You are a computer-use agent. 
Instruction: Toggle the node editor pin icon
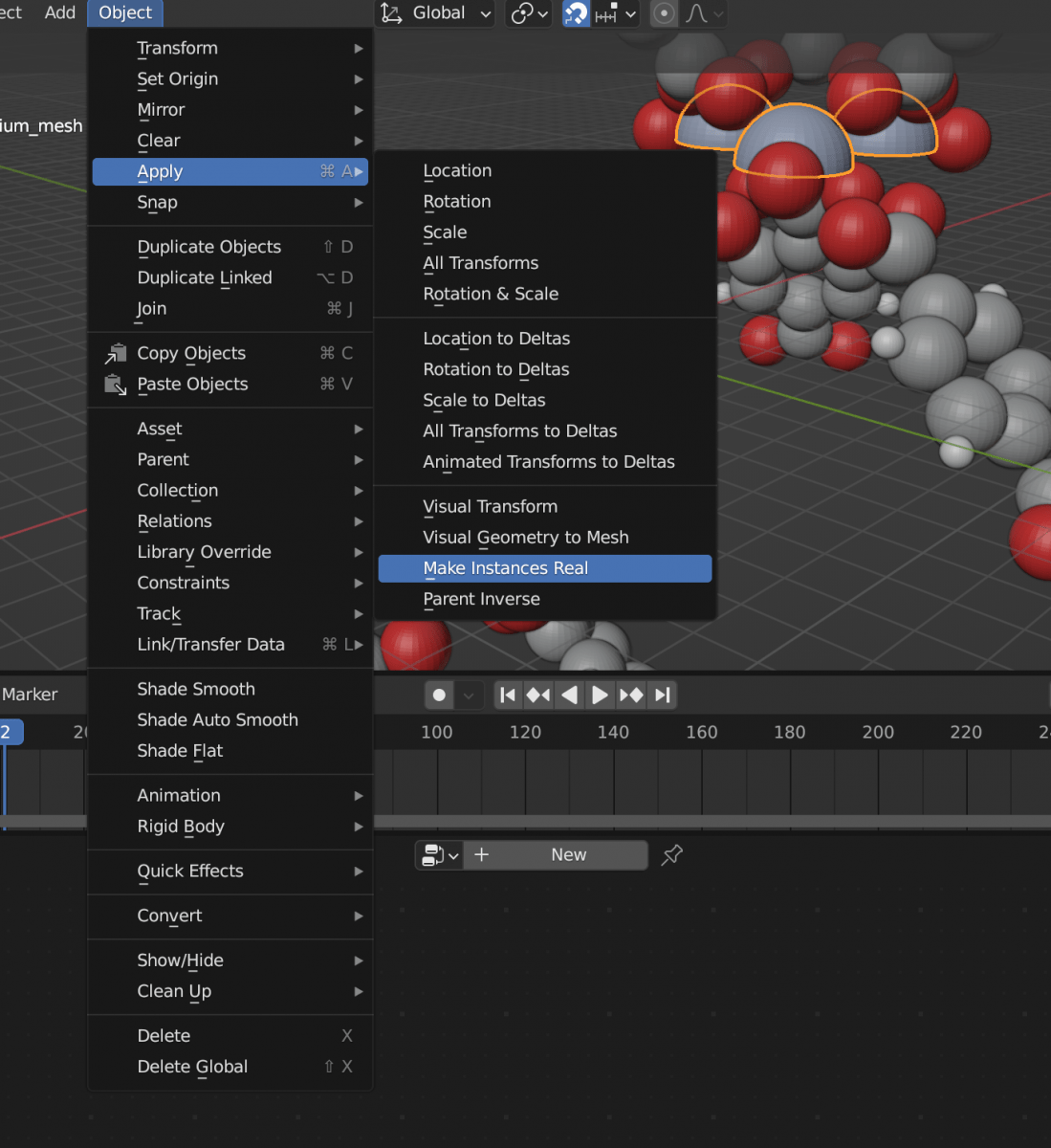click(x=672, y=855)
